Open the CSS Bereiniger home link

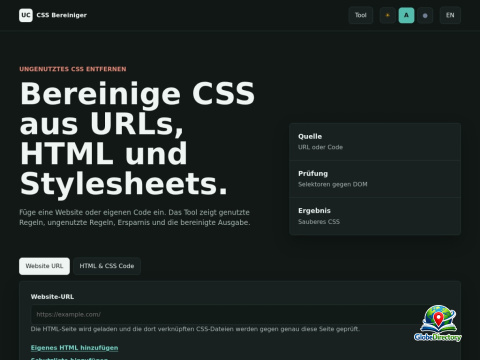(53, 15)
